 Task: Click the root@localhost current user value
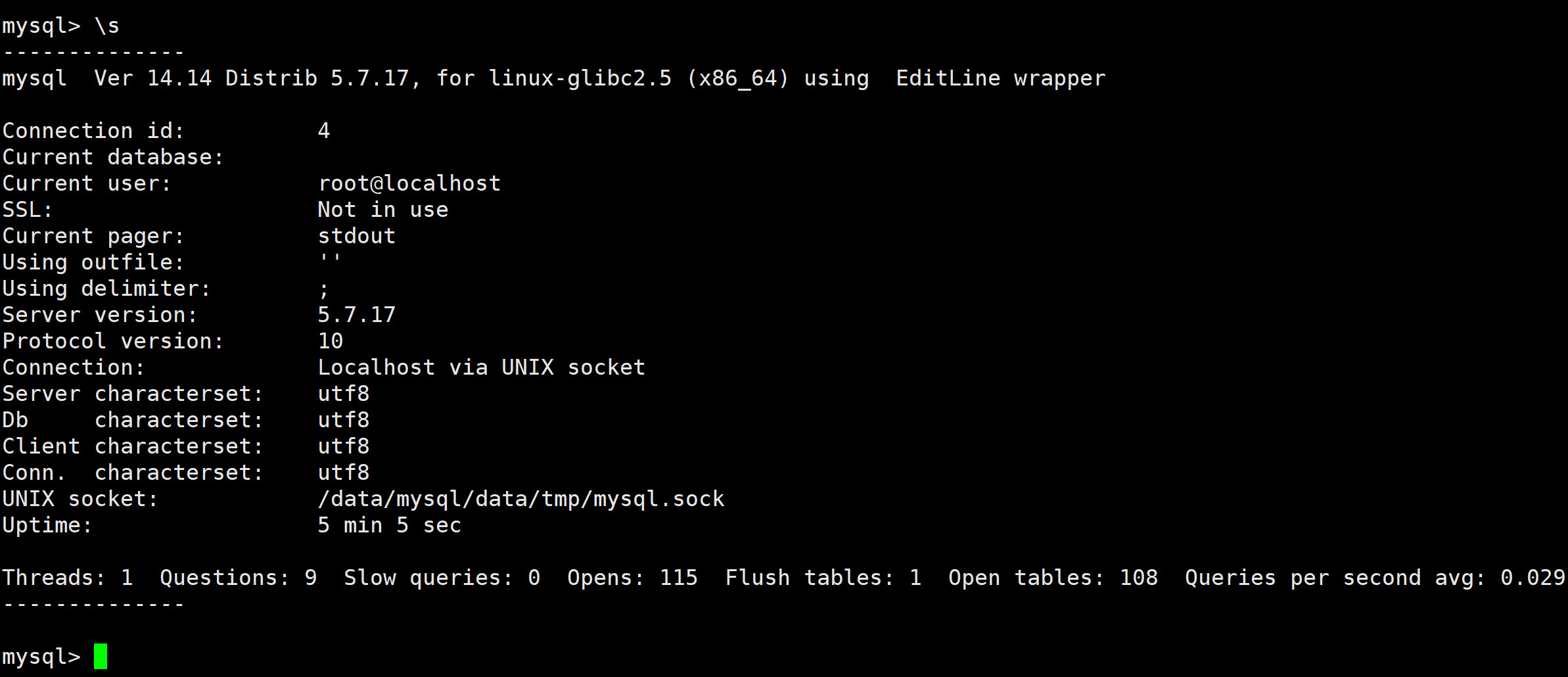click(409, 183)
